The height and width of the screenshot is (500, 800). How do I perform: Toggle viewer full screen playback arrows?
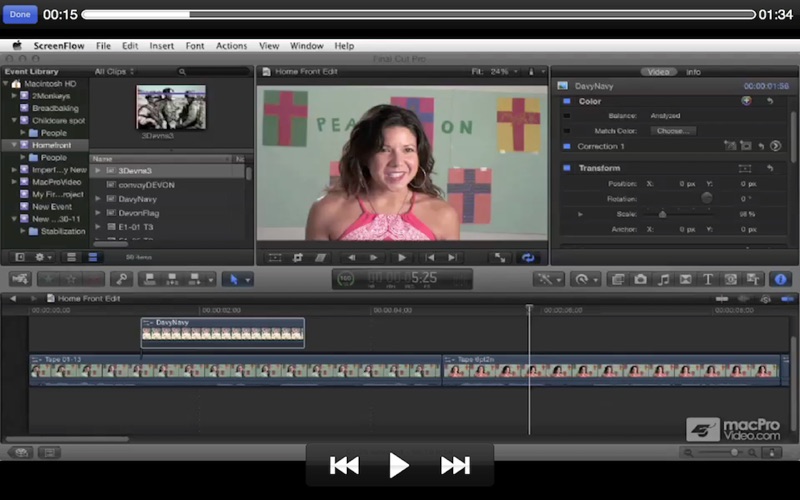click(x=499, y=258)
